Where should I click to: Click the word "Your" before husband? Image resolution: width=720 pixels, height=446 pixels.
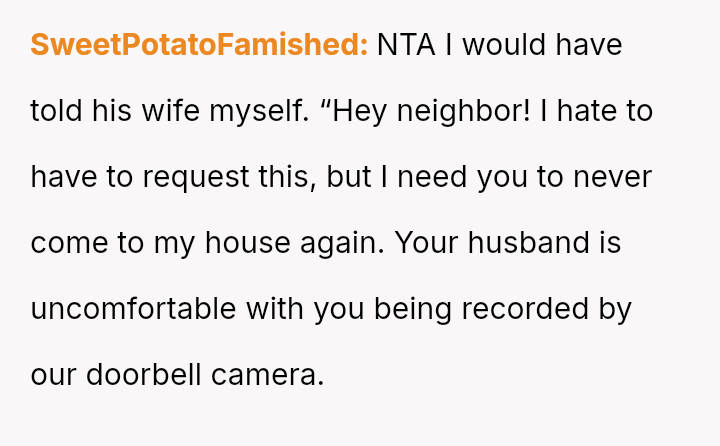pyautogui.click(x=427, y=243)
